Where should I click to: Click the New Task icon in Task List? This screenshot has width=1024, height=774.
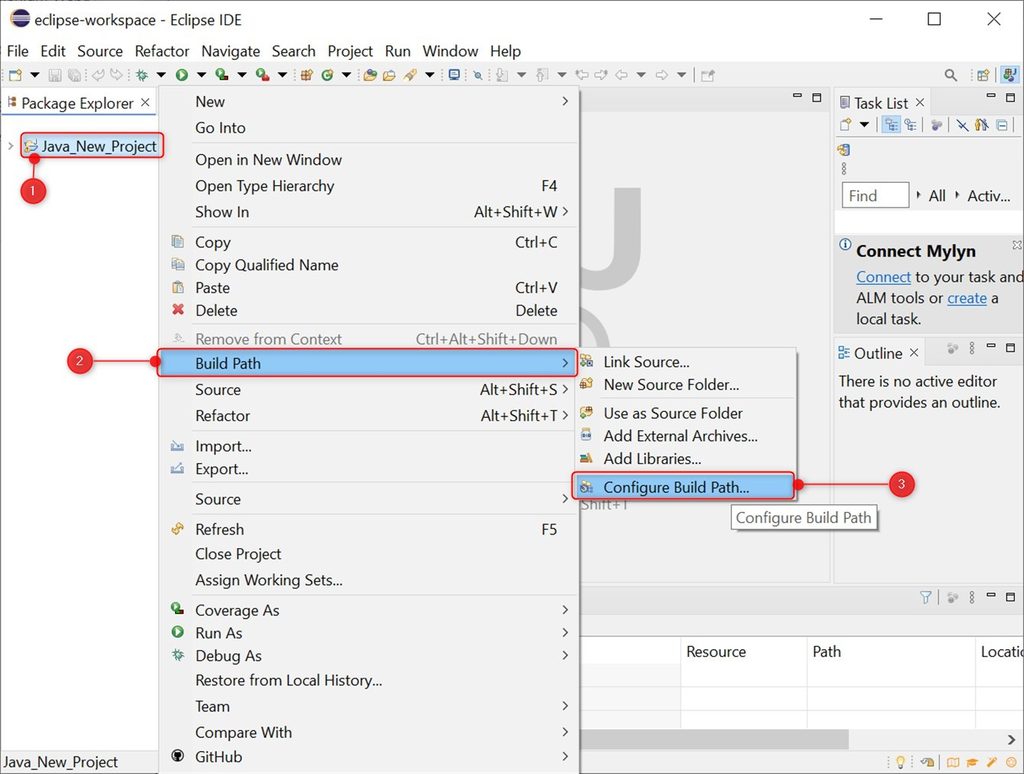tap(845, 124)
